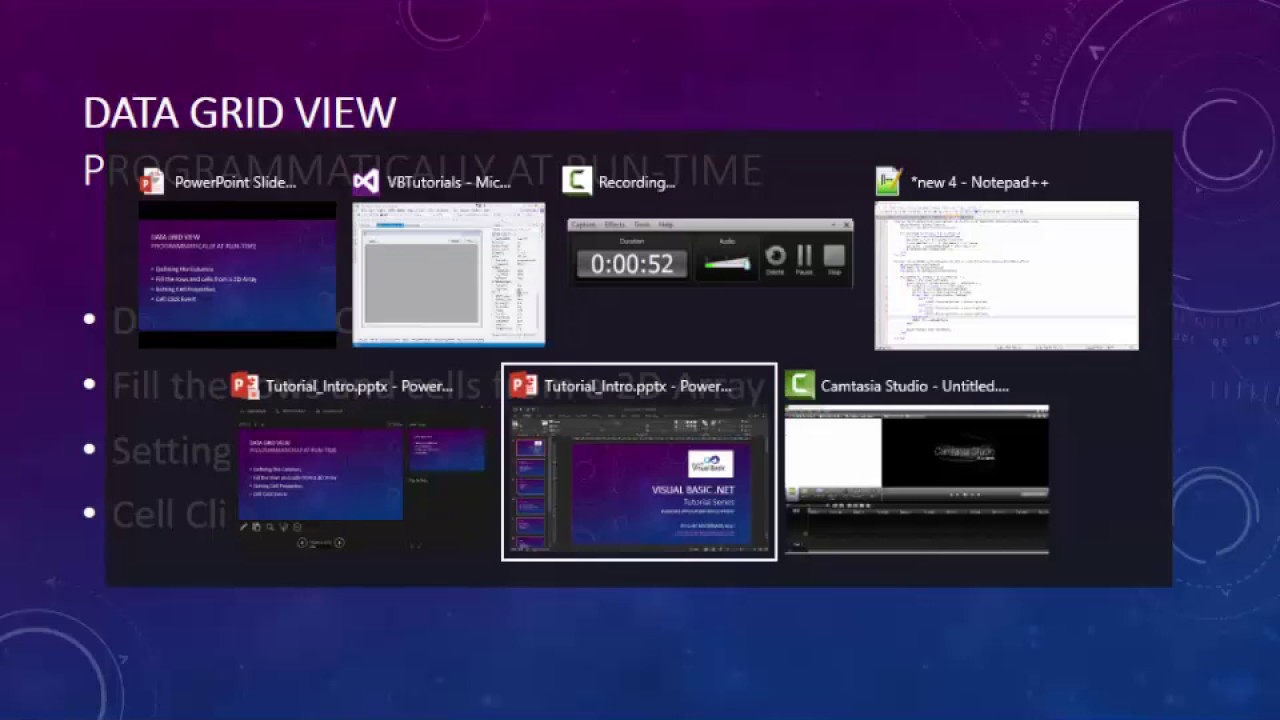Screen dimensions: 1280x720
Task: Open the Effects menu in the recorder
Action: point(614,225)
